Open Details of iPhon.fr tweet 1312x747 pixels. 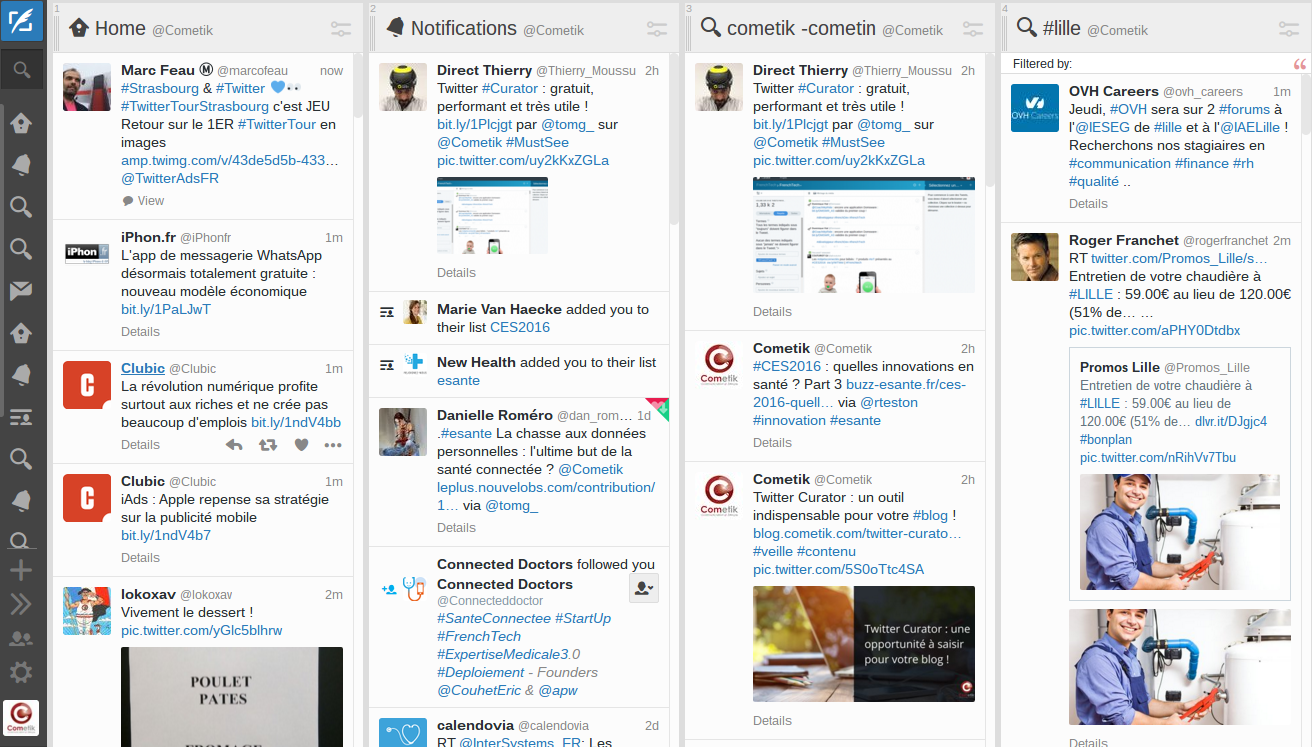[x=140, y=331]
